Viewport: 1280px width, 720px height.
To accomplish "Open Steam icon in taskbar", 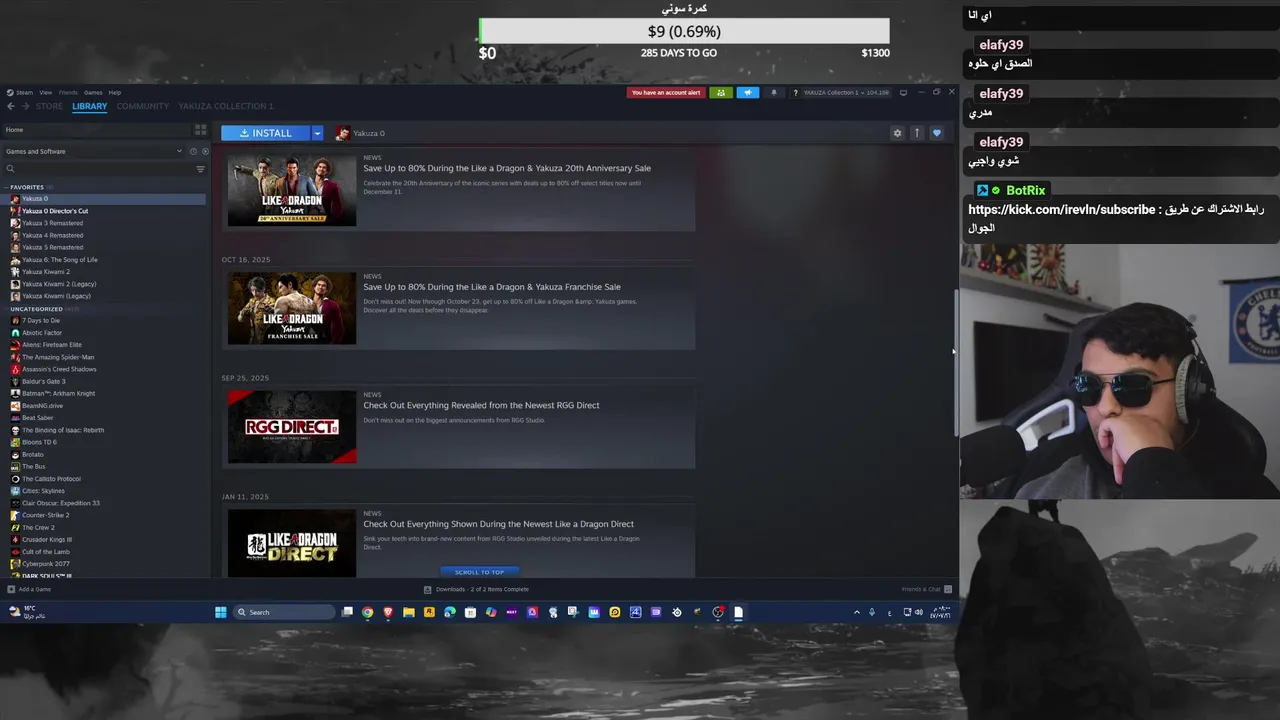I will 677,612.
